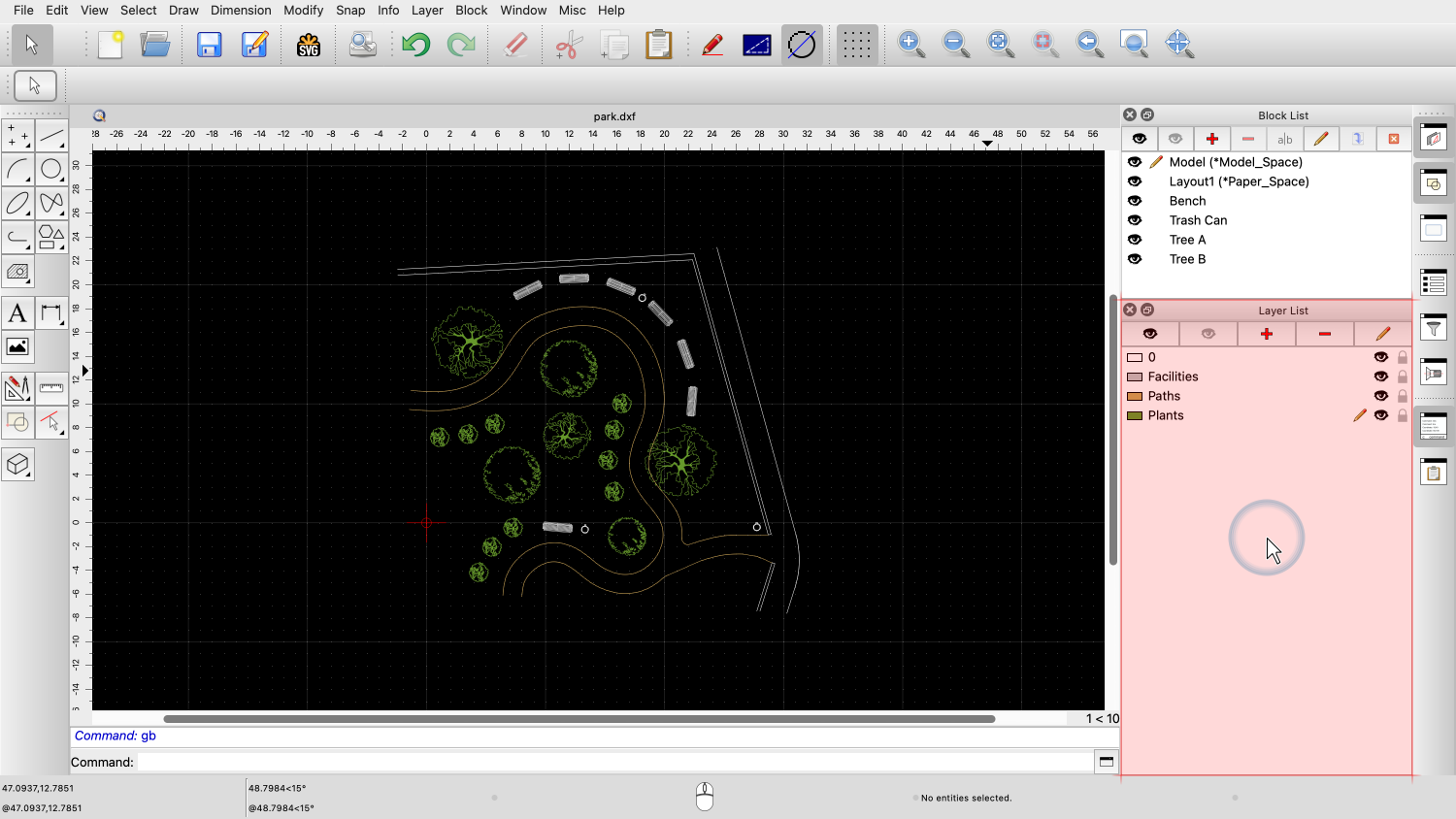Open the isometric projection tools
Screen dimensions: 1456x819
[17, 465]
